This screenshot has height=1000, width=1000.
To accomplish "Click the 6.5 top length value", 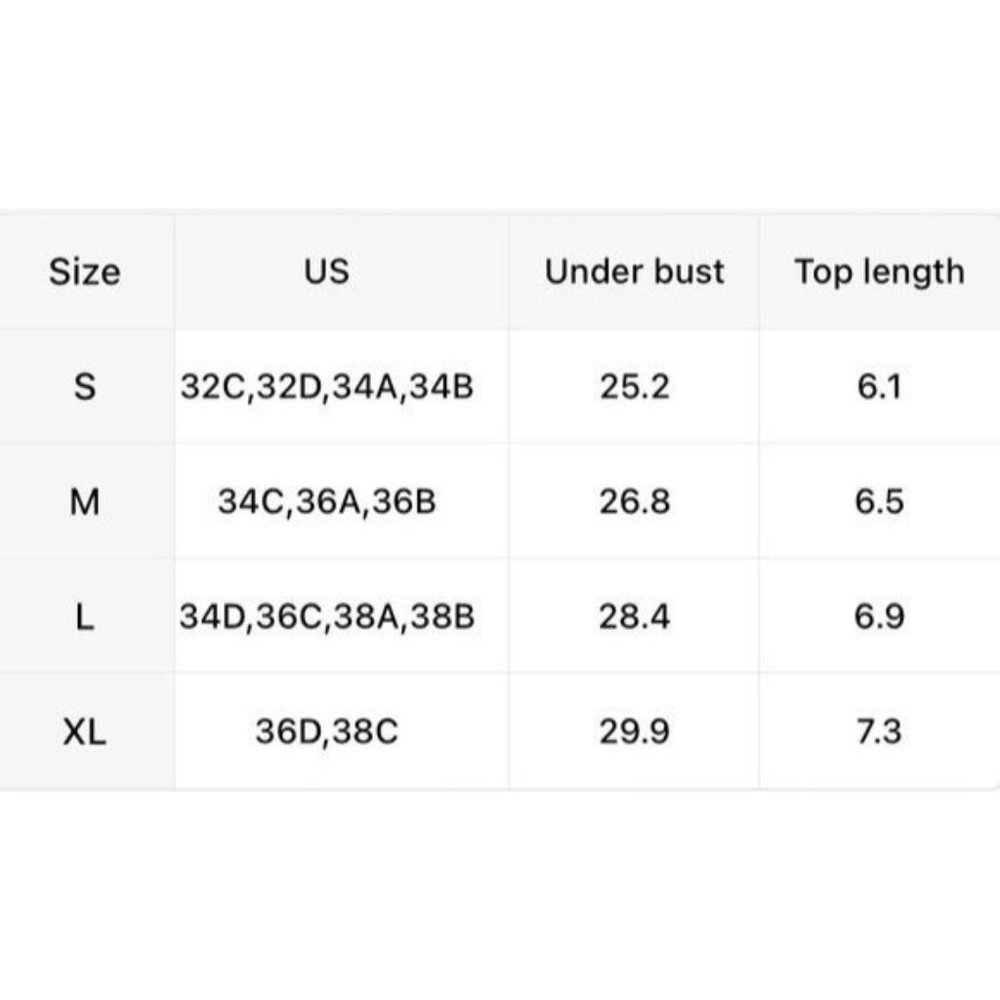I will 879,501.
